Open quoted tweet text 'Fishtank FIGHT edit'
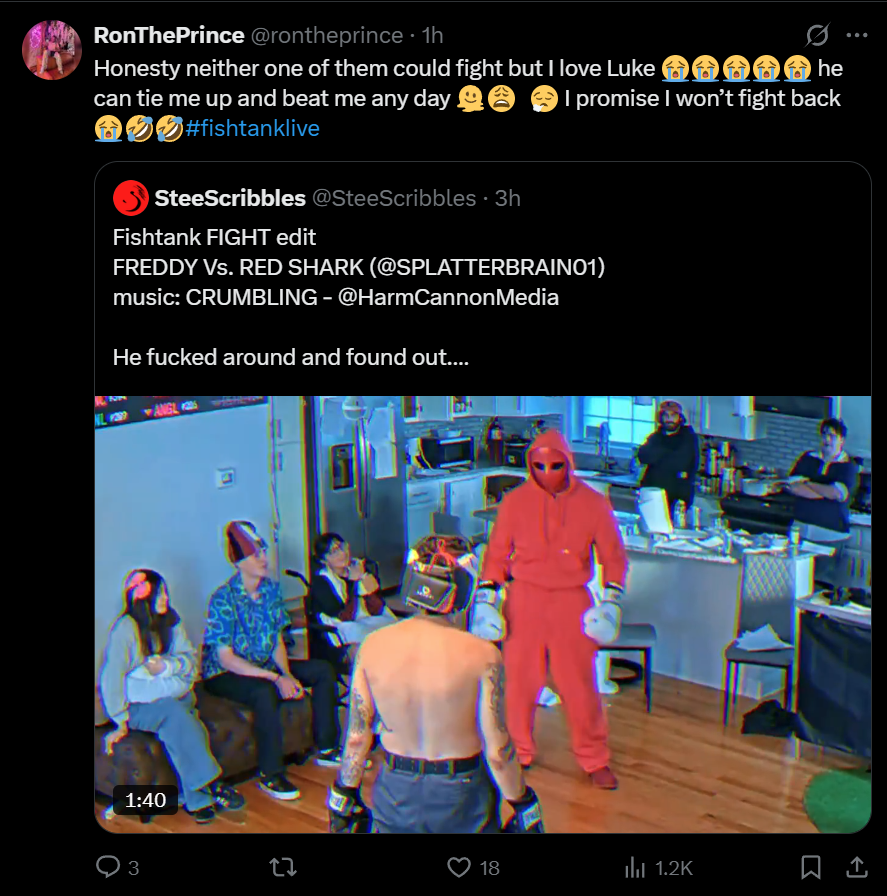This screenshot has width=887, height=896. click(214, 237)
